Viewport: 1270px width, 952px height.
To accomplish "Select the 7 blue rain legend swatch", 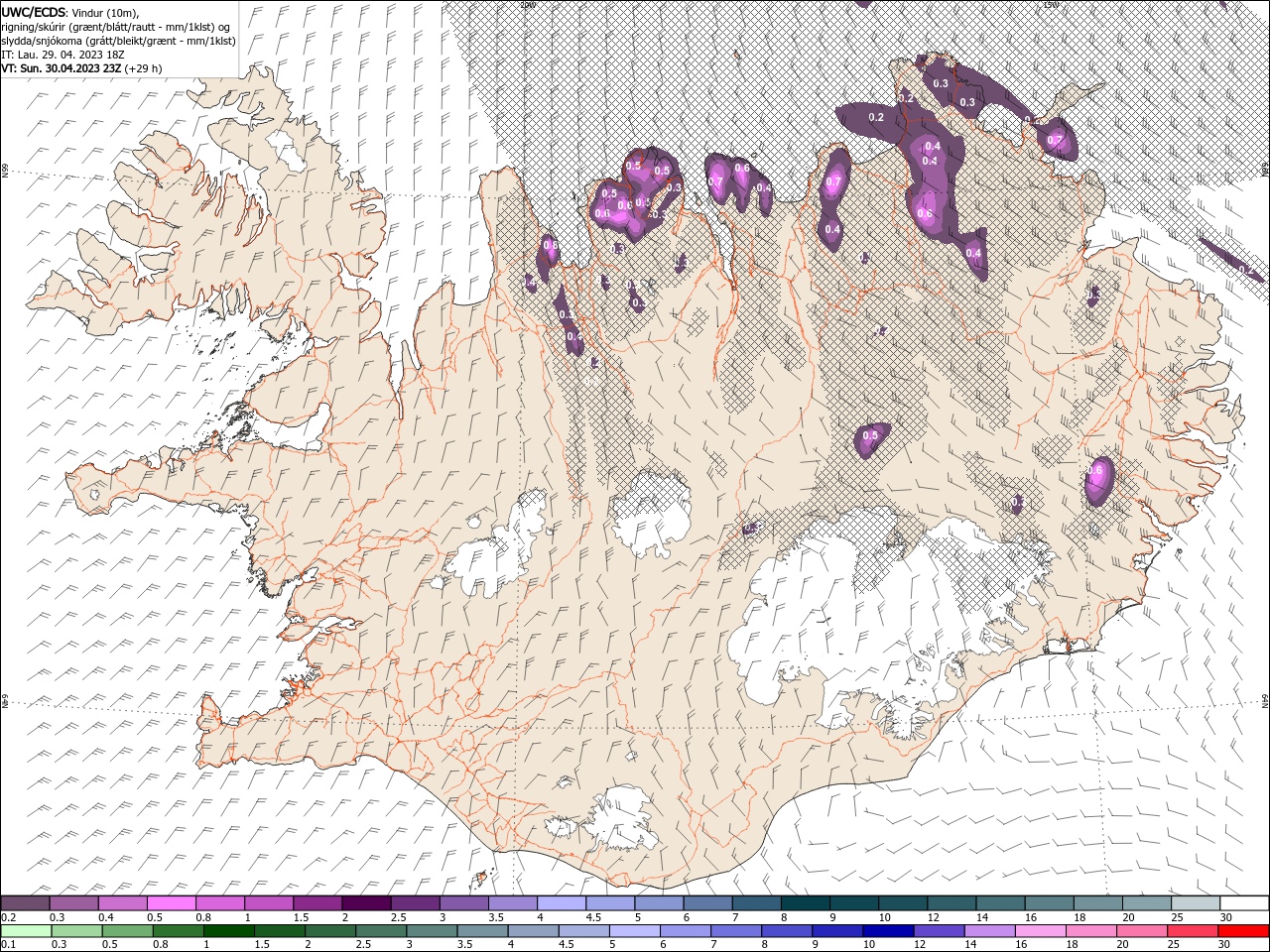I will pyautogui.click(x=736, y=931).
